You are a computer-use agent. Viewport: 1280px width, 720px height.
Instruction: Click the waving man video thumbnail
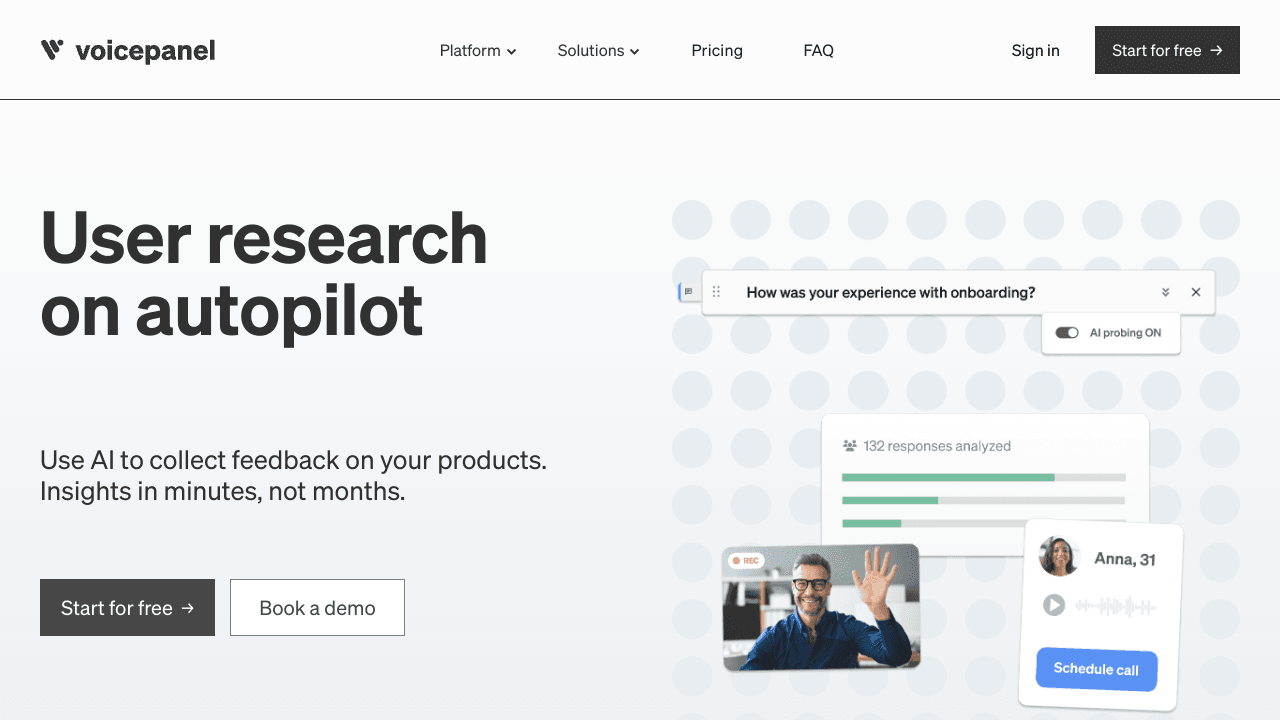click(x=820, y=608)
